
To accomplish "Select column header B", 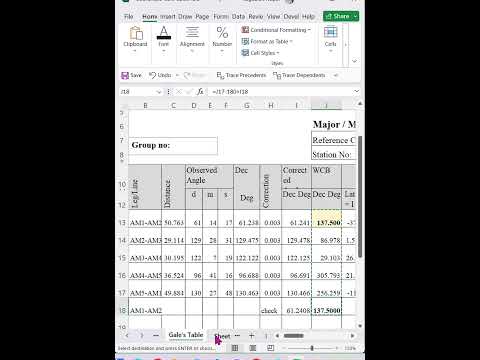I will click(x=145, y=106).
